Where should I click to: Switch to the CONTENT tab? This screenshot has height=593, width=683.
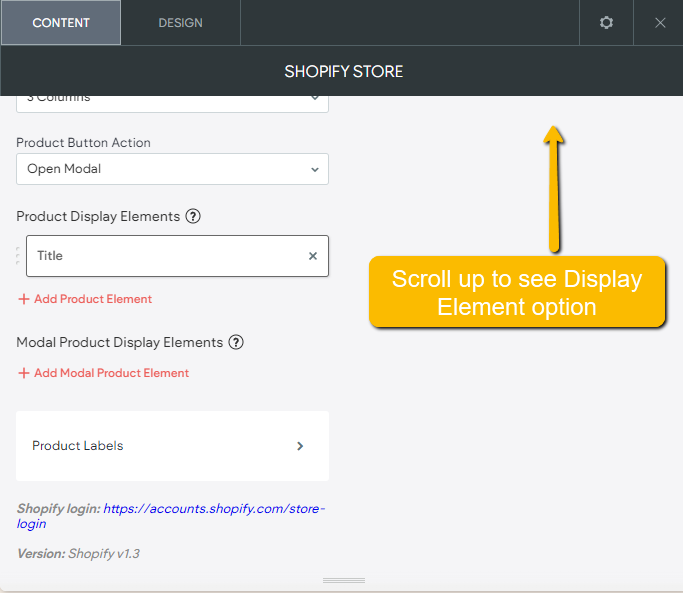pyautogui.click(x=61, y=23)
